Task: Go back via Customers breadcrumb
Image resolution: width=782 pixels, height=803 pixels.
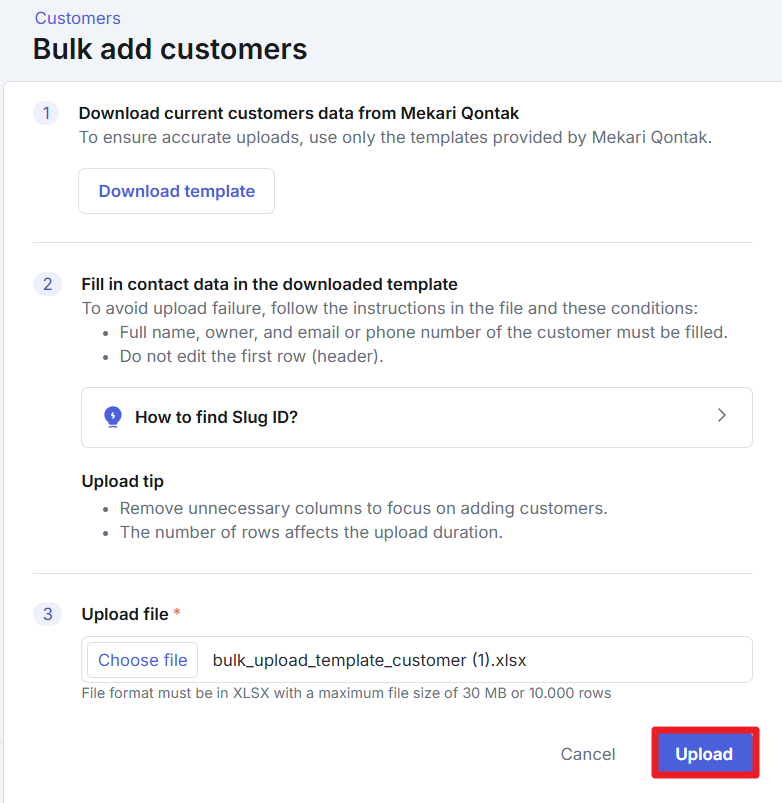Action: click(77, 18)
